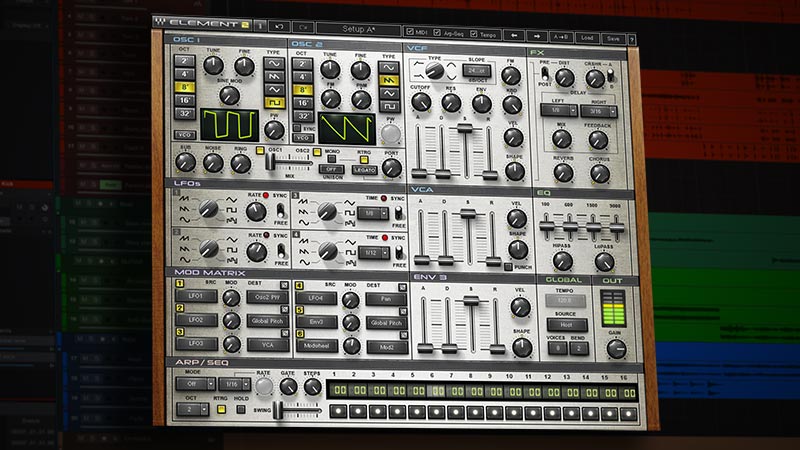This screenshot has width=800, height=450.
Task: Click the UNISON Off button
Action: click(332, 169)
